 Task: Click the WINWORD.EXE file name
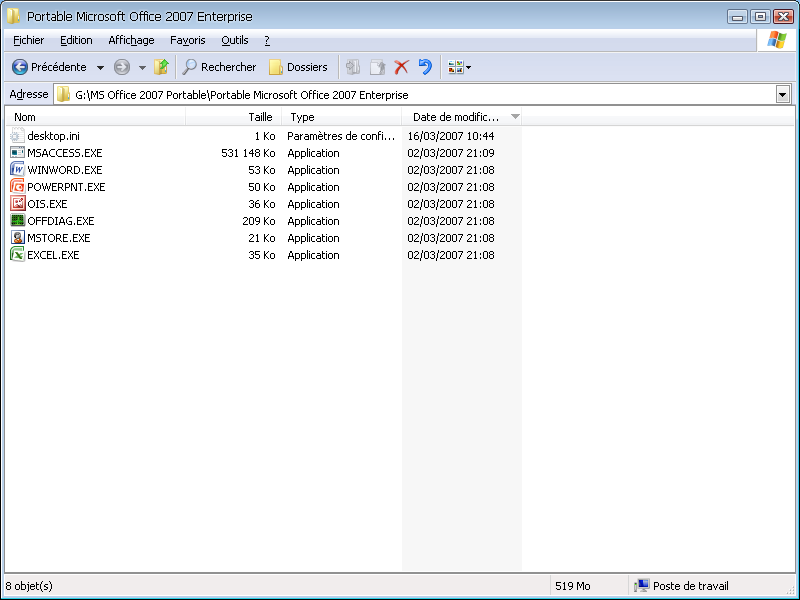coord(65,170)
